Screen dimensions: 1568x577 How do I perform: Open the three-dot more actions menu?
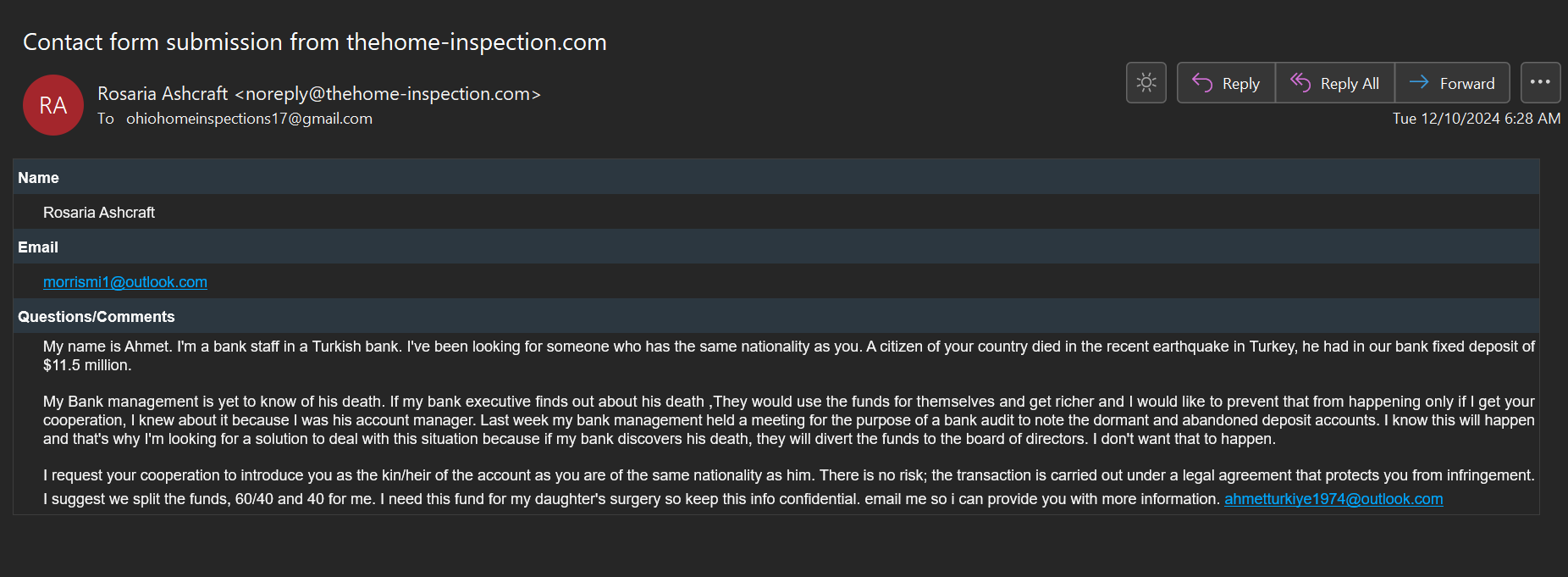pos(1540,83)
